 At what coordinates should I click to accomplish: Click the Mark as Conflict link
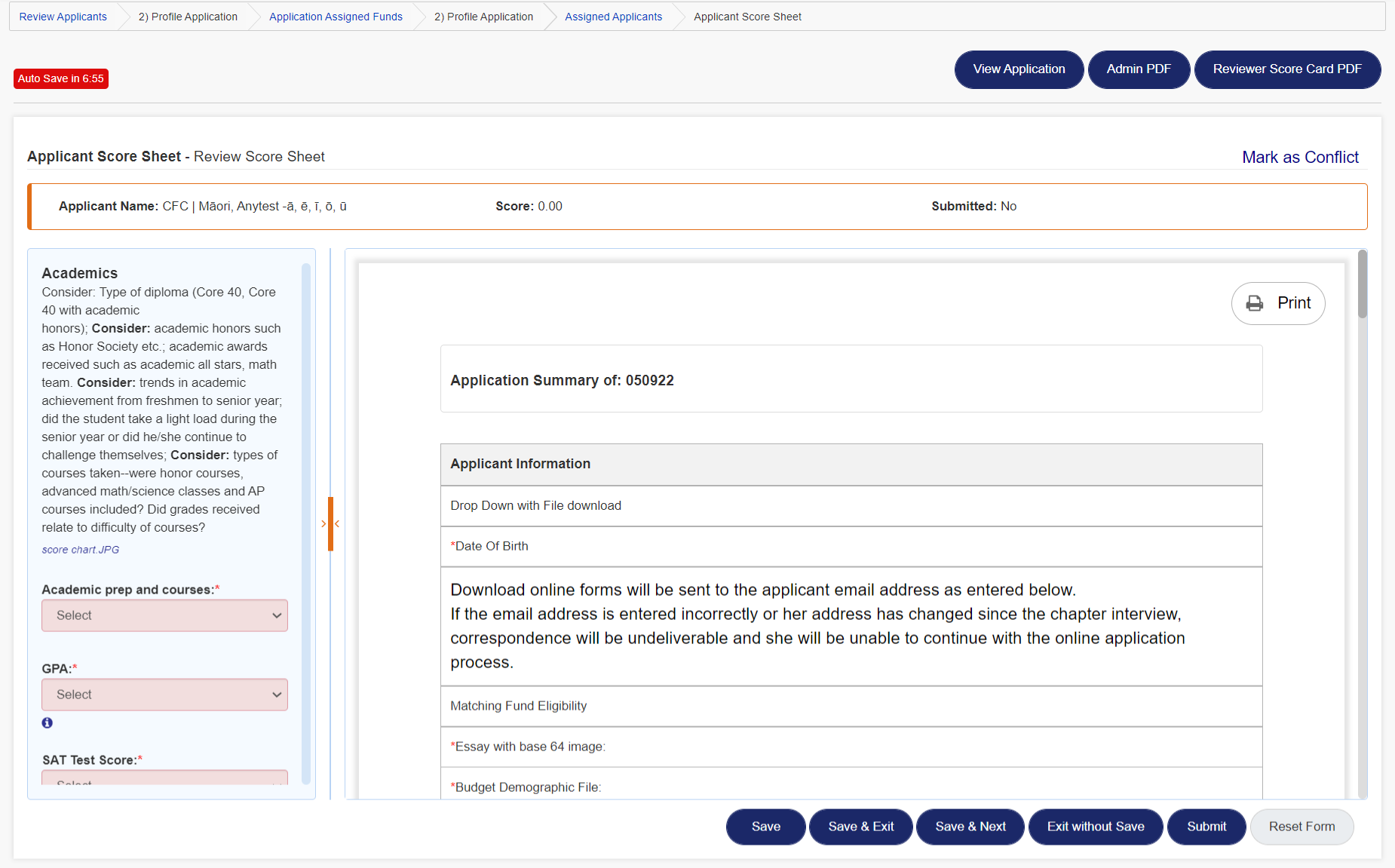pos(1300,157)
